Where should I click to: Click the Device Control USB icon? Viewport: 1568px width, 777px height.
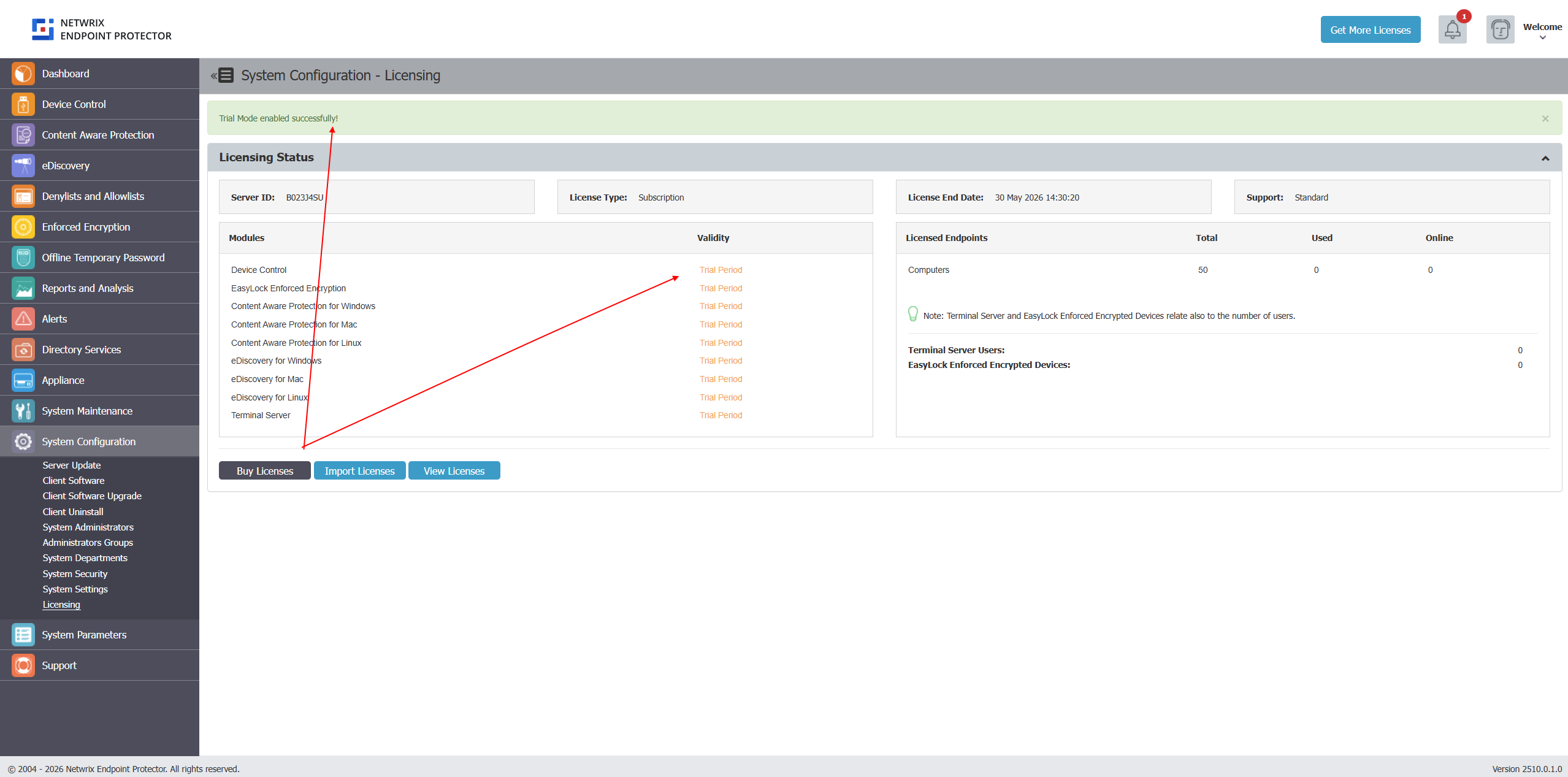(x=23, y=104)
